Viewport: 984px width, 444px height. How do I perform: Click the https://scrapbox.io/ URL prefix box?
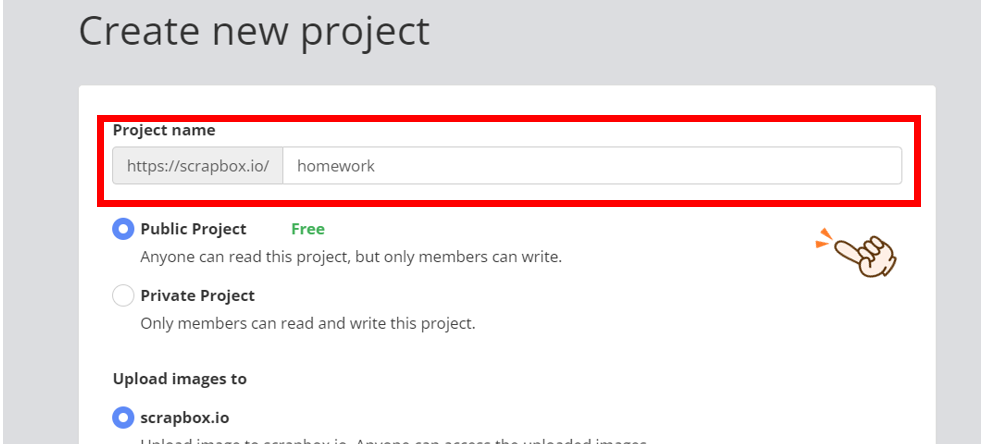pos(198,166)
